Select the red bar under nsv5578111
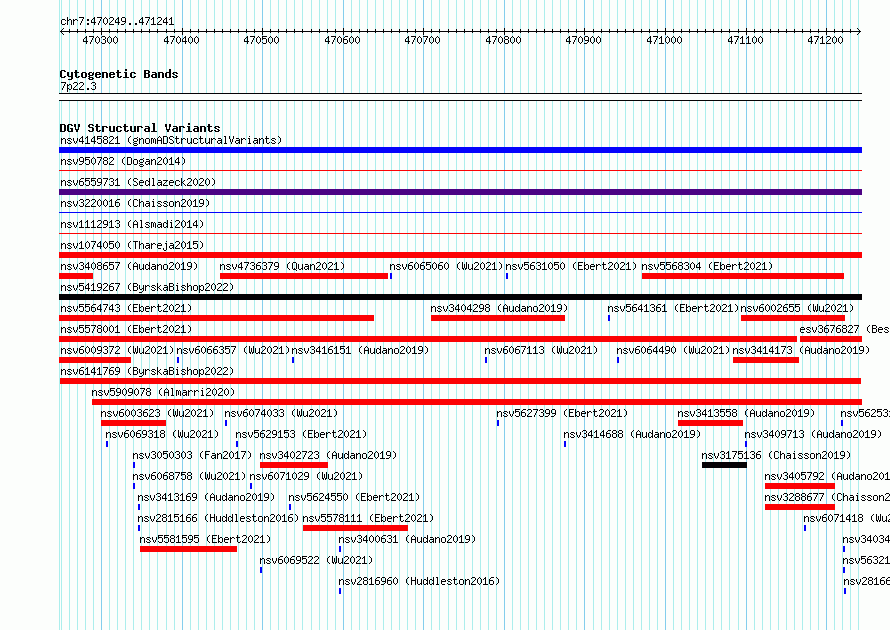This screenshot has width=890, height=630. (355, 528)
